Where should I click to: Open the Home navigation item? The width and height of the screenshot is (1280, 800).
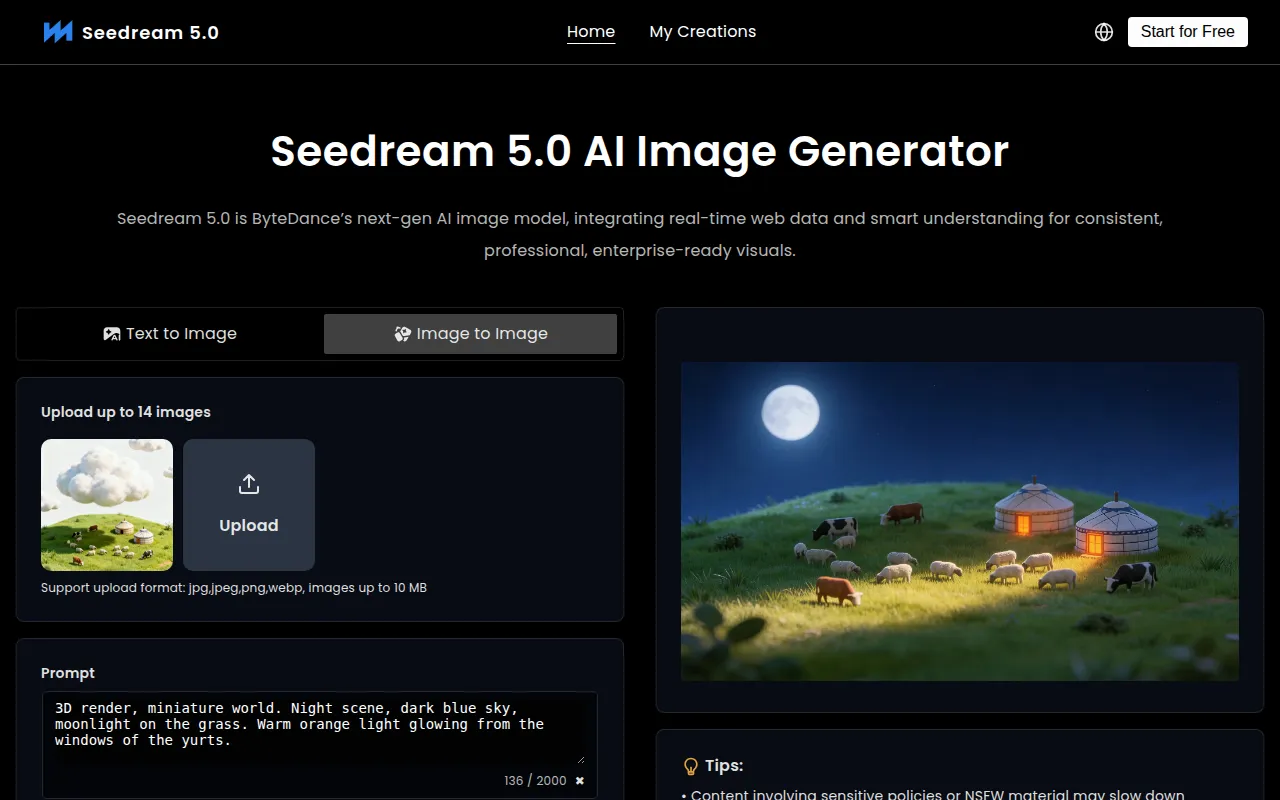point(591,31)
